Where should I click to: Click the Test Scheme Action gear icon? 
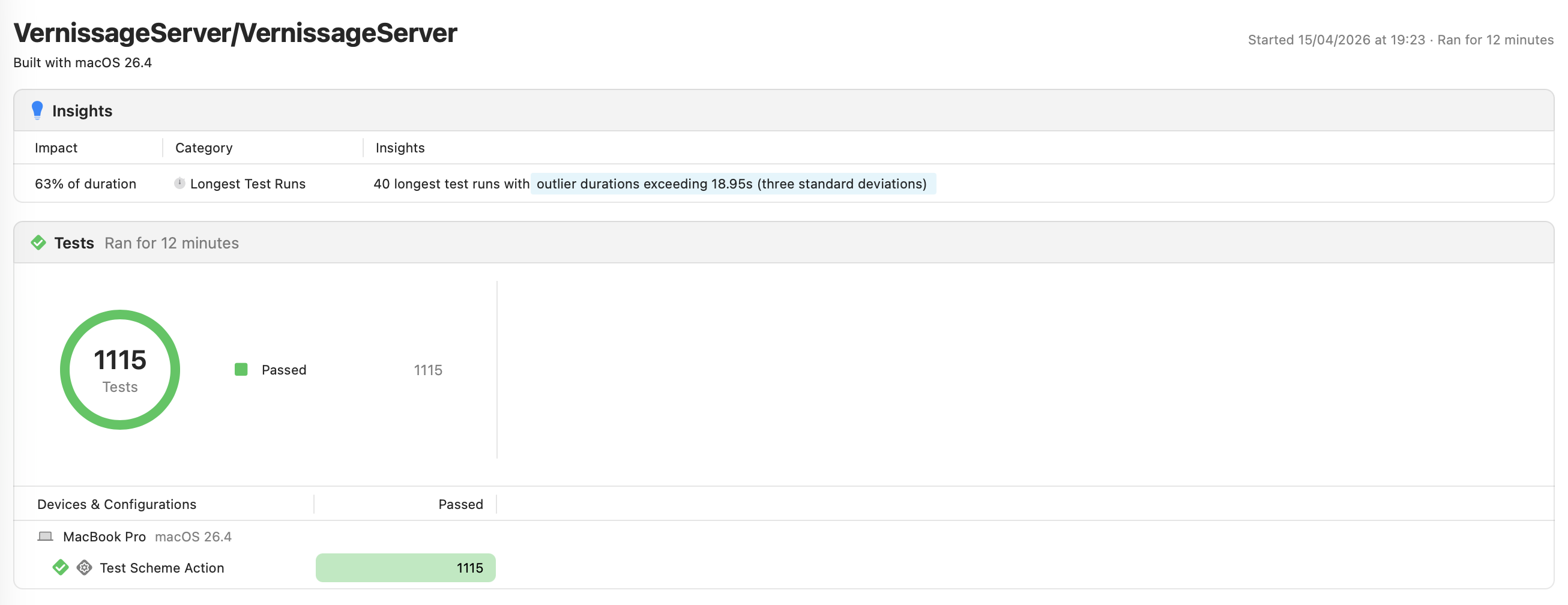85,567
